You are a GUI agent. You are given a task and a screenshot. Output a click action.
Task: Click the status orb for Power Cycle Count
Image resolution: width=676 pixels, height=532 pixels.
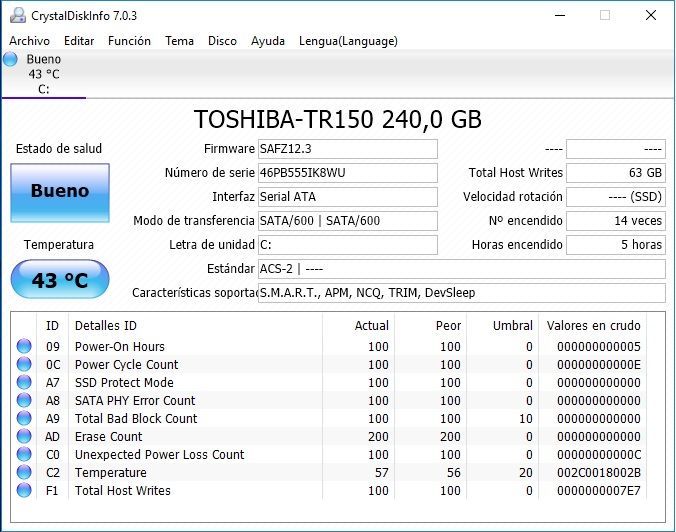point(23,365)
